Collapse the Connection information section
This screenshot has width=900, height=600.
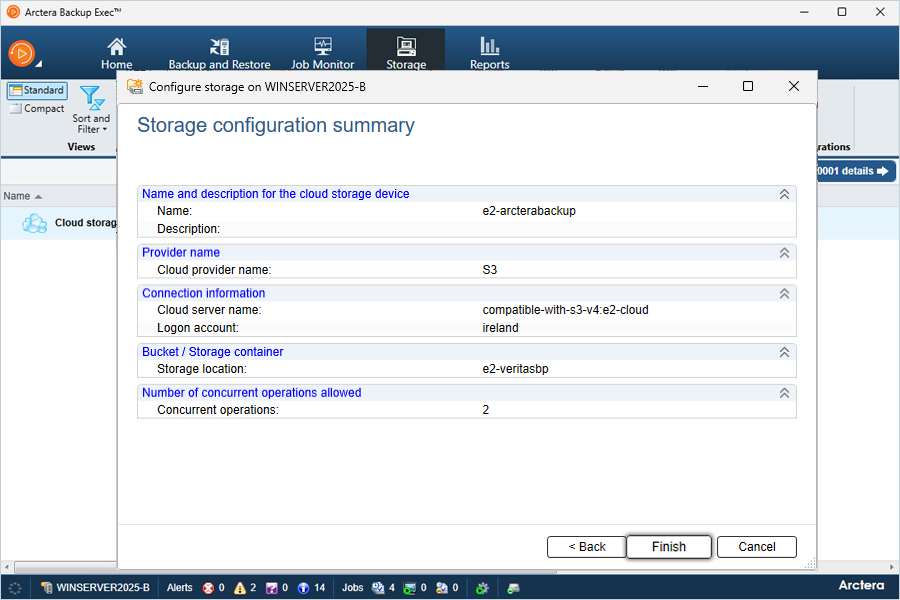pyautogui.click(x=784, y=294)
